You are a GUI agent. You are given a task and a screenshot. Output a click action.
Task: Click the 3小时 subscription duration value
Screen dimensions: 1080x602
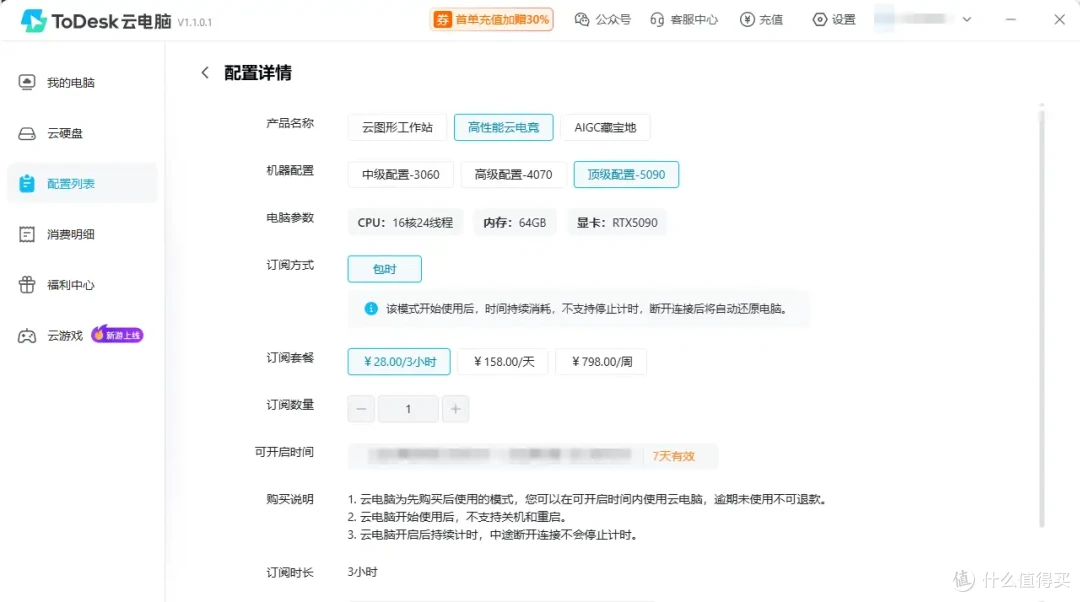[x=362, y=572]
